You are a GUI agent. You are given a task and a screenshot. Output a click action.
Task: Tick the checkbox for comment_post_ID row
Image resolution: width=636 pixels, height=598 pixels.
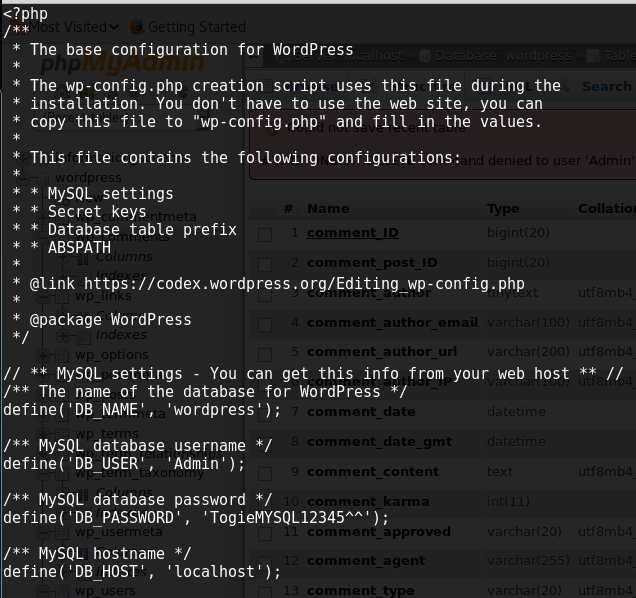point(265,265)
